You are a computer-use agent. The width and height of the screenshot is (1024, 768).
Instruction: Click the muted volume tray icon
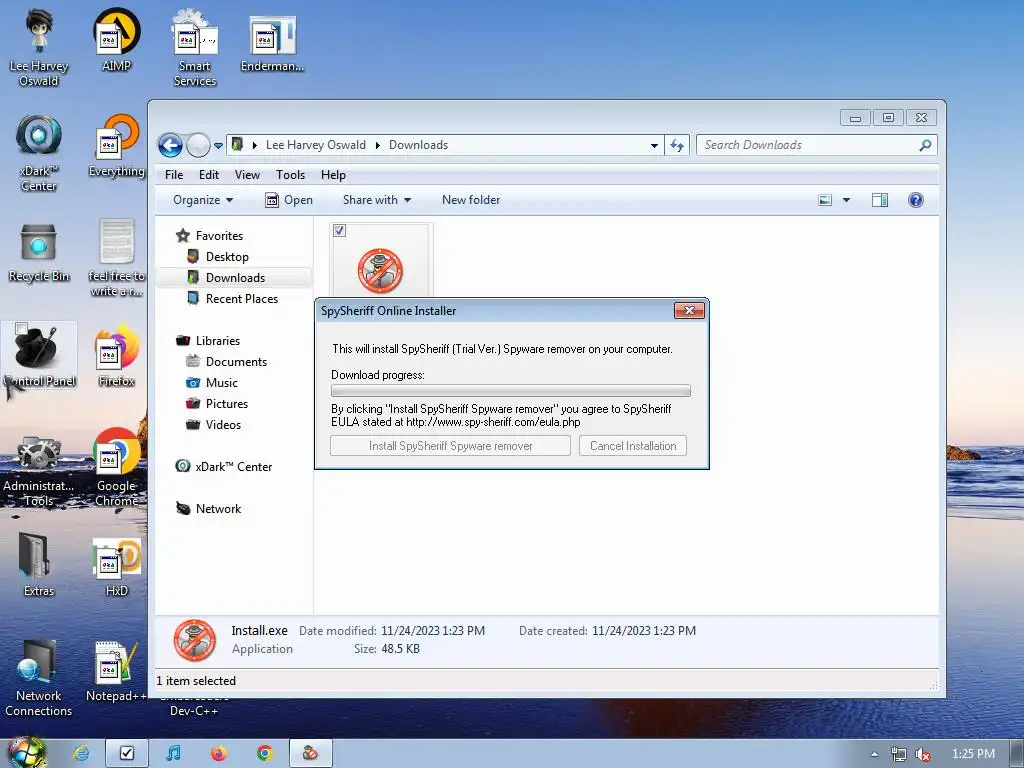point(923,754)
